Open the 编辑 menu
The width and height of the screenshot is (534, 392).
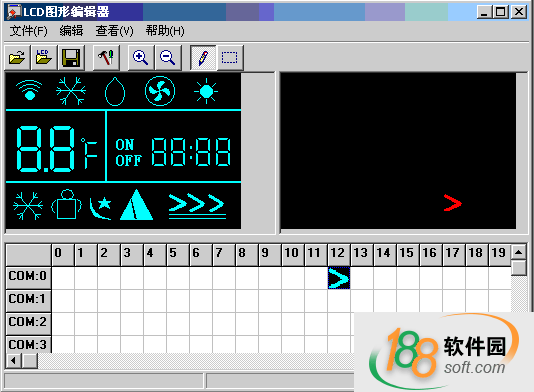pyautogui.click(x=71, y=31)
